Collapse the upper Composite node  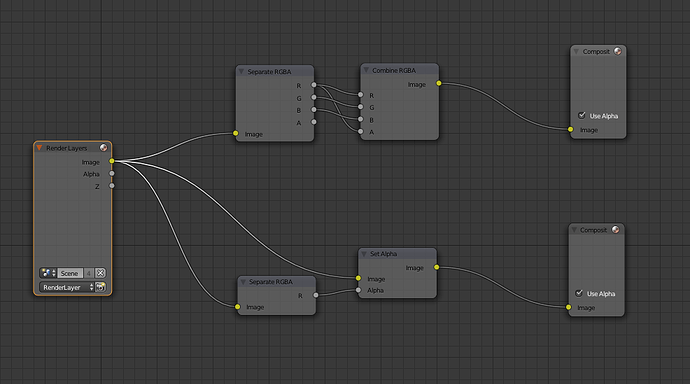[x=576, y=51]
